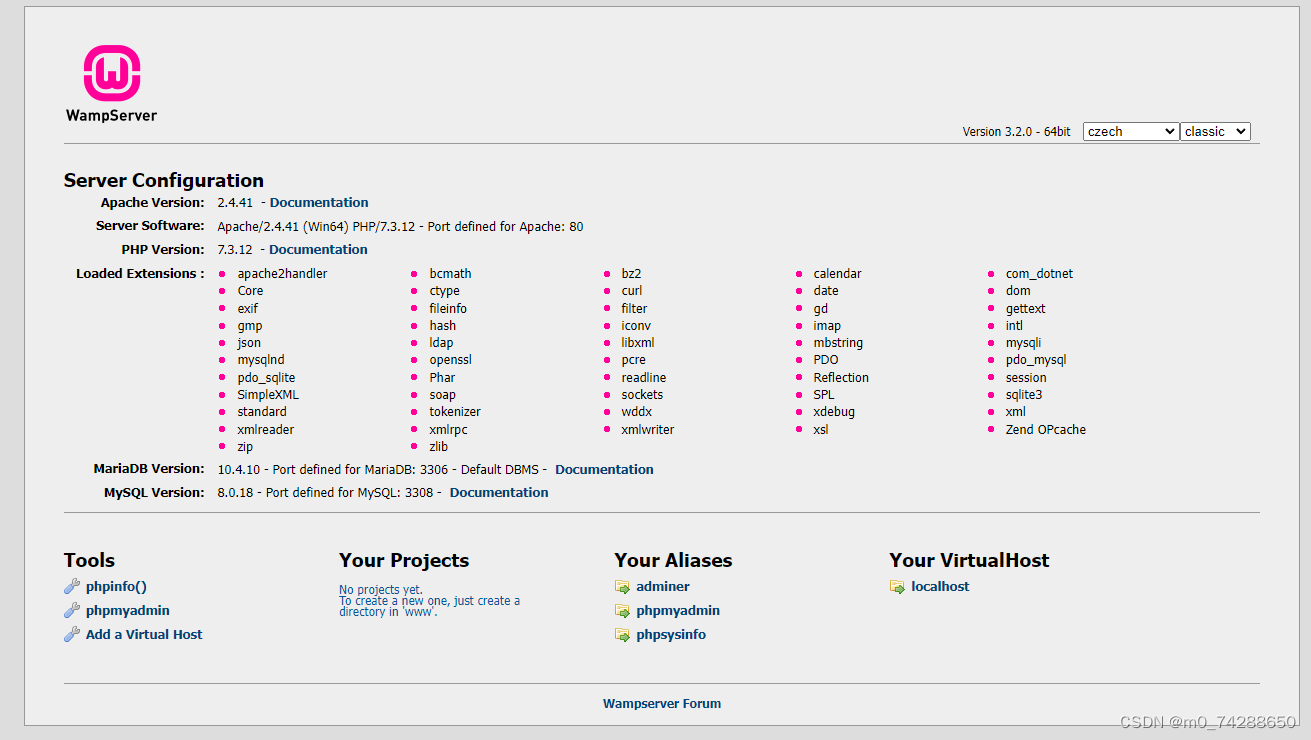Click the 'zlib' extension entry
1311x740 pixels.
[x=439, y=447]
